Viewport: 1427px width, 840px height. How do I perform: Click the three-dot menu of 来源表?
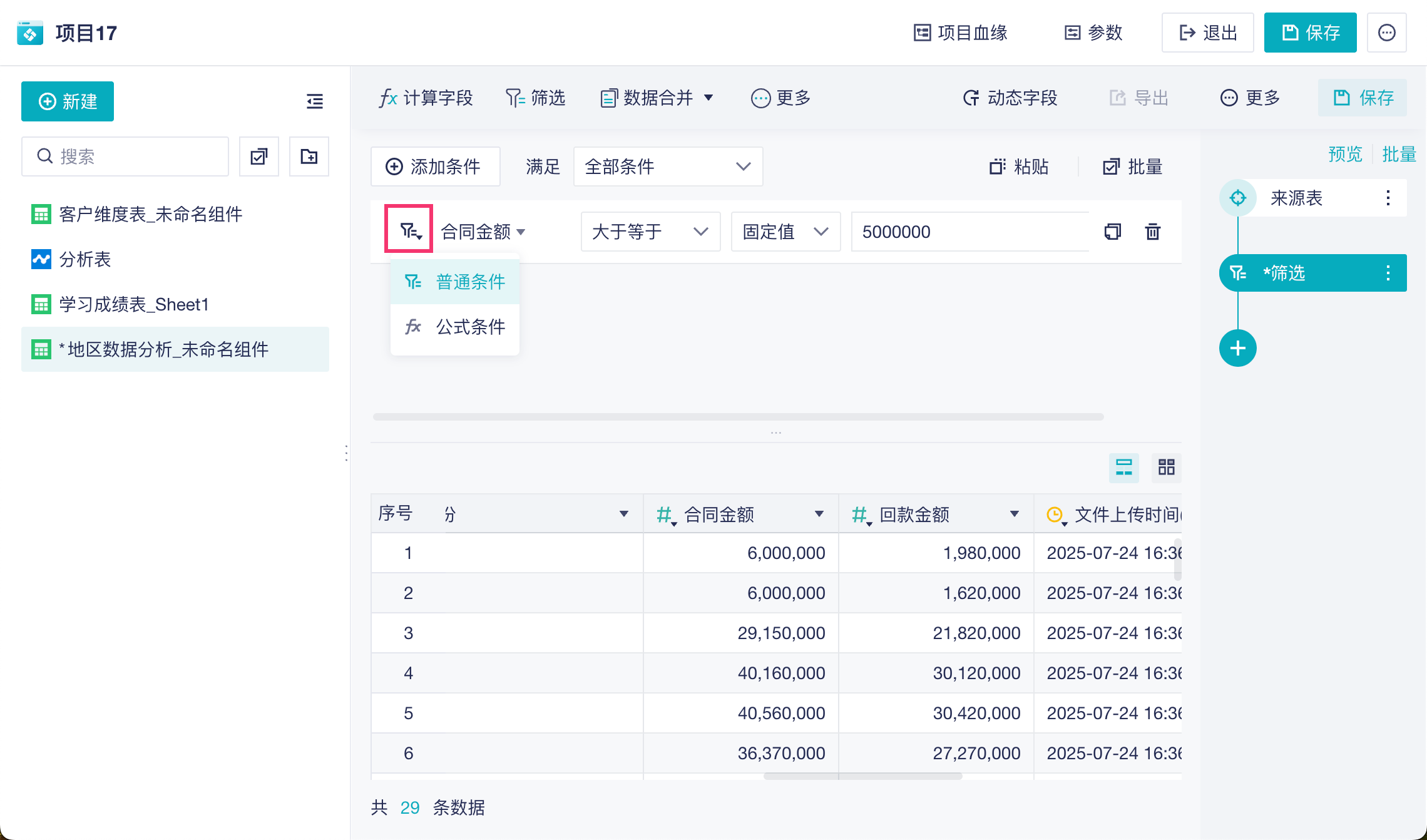[x=1388, y=198]
